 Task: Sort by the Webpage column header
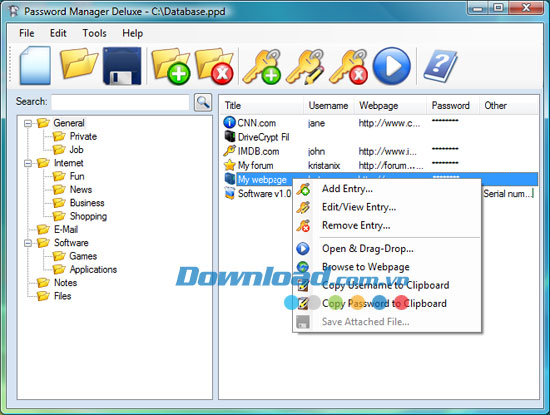coord(391,105)
